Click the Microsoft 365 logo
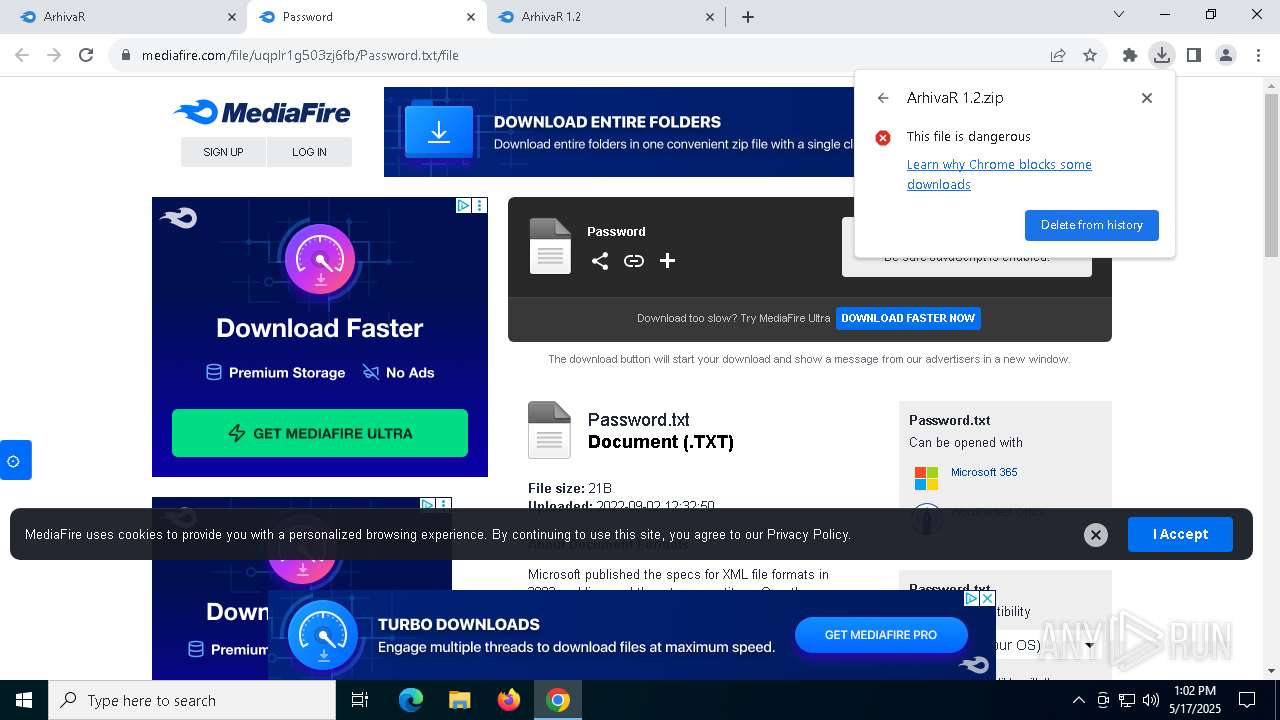 click(927, 478)
